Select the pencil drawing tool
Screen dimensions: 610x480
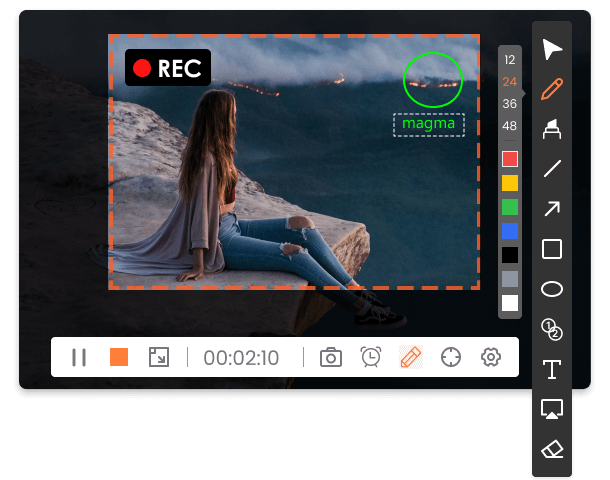(x=552, y=89)
